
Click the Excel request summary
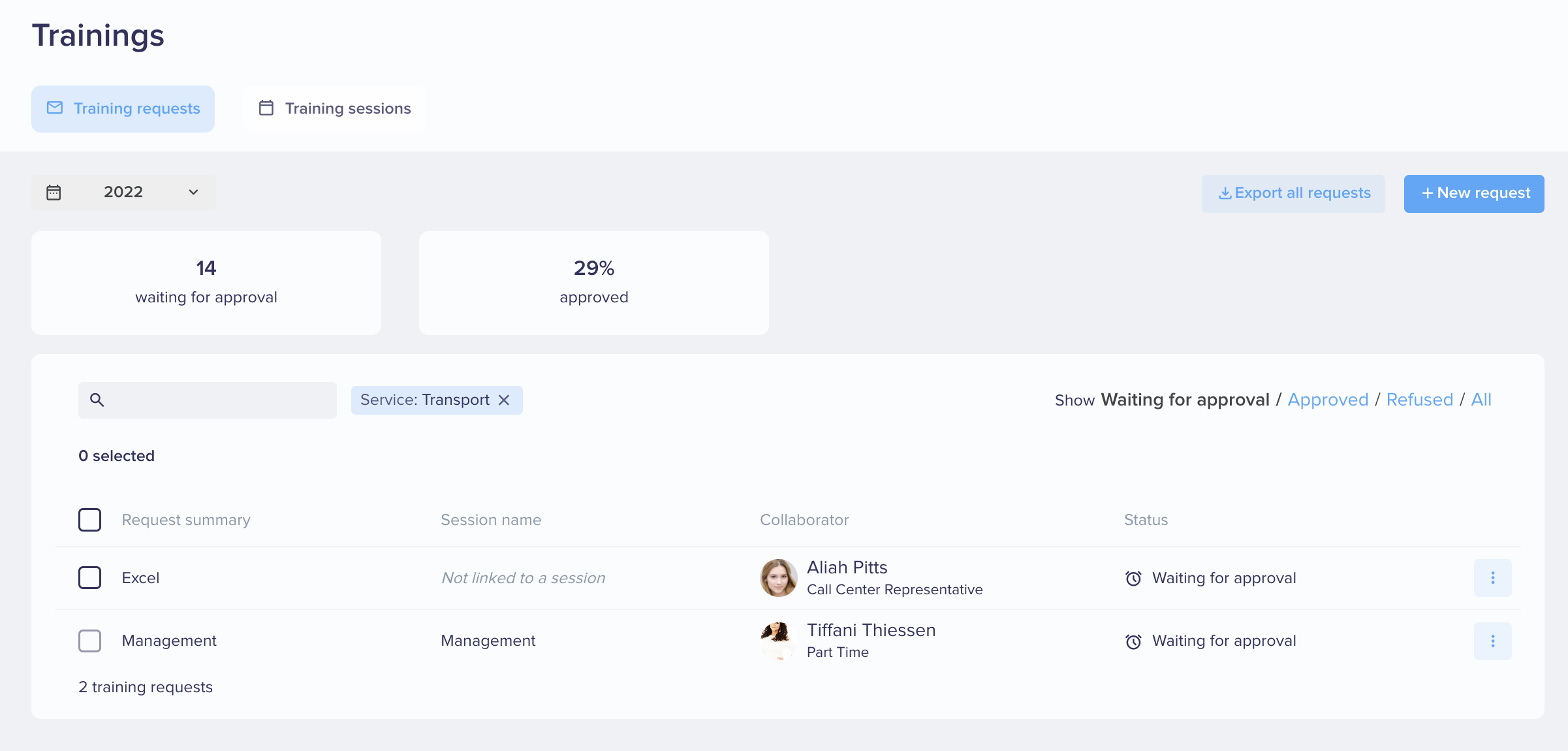140,578
